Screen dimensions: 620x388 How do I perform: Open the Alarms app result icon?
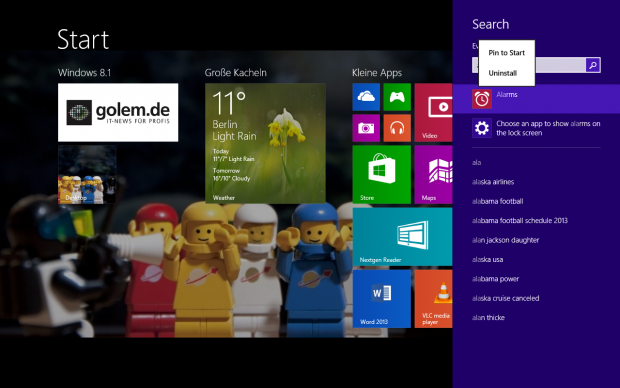[482, 99]
